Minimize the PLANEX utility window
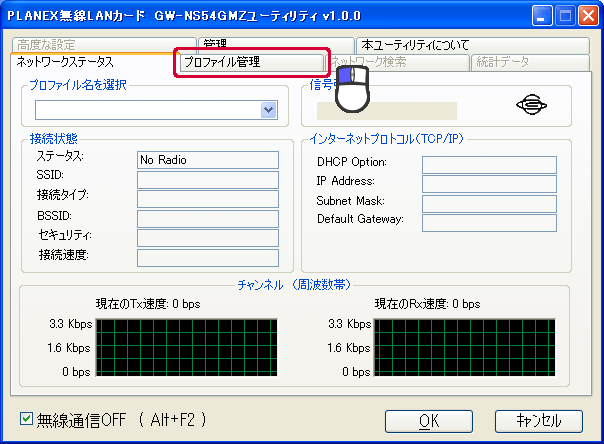 coord(541,16)
